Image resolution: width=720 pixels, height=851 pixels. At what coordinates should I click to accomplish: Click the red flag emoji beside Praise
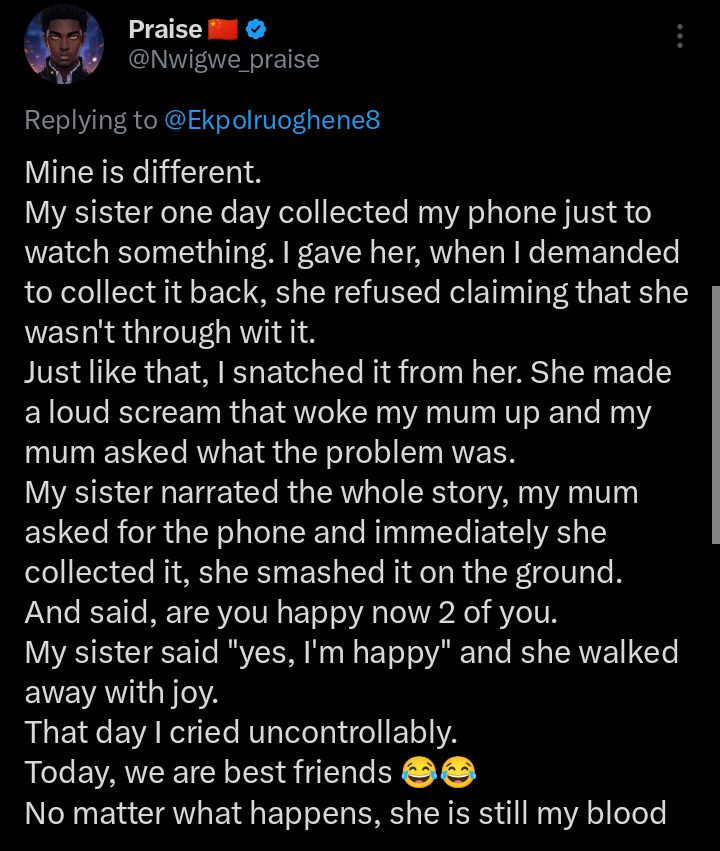pos(223,30)
